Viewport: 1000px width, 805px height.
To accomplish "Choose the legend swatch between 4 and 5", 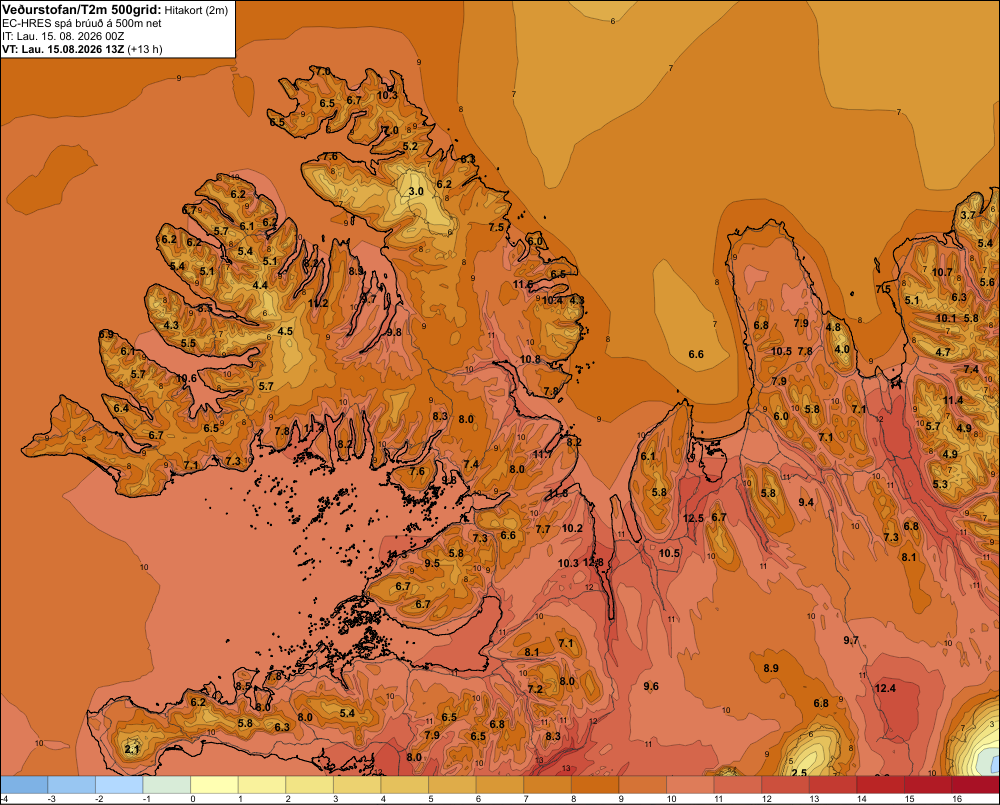I will point(405,785).
